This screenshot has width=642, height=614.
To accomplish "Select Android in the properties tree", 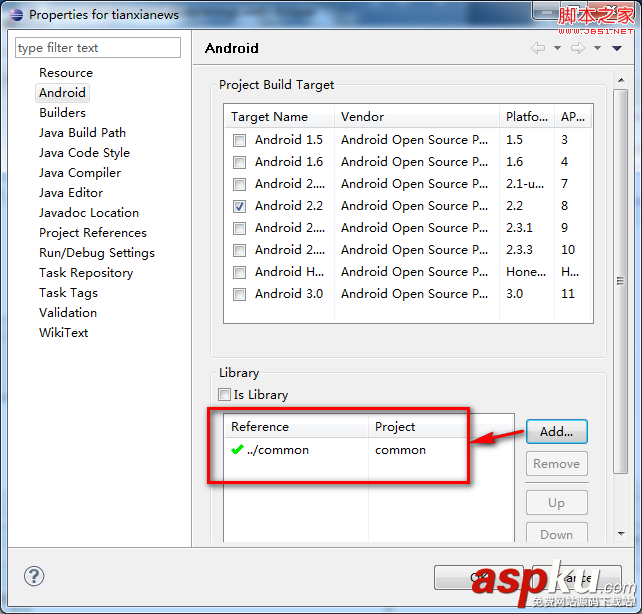I will (62, 93).
